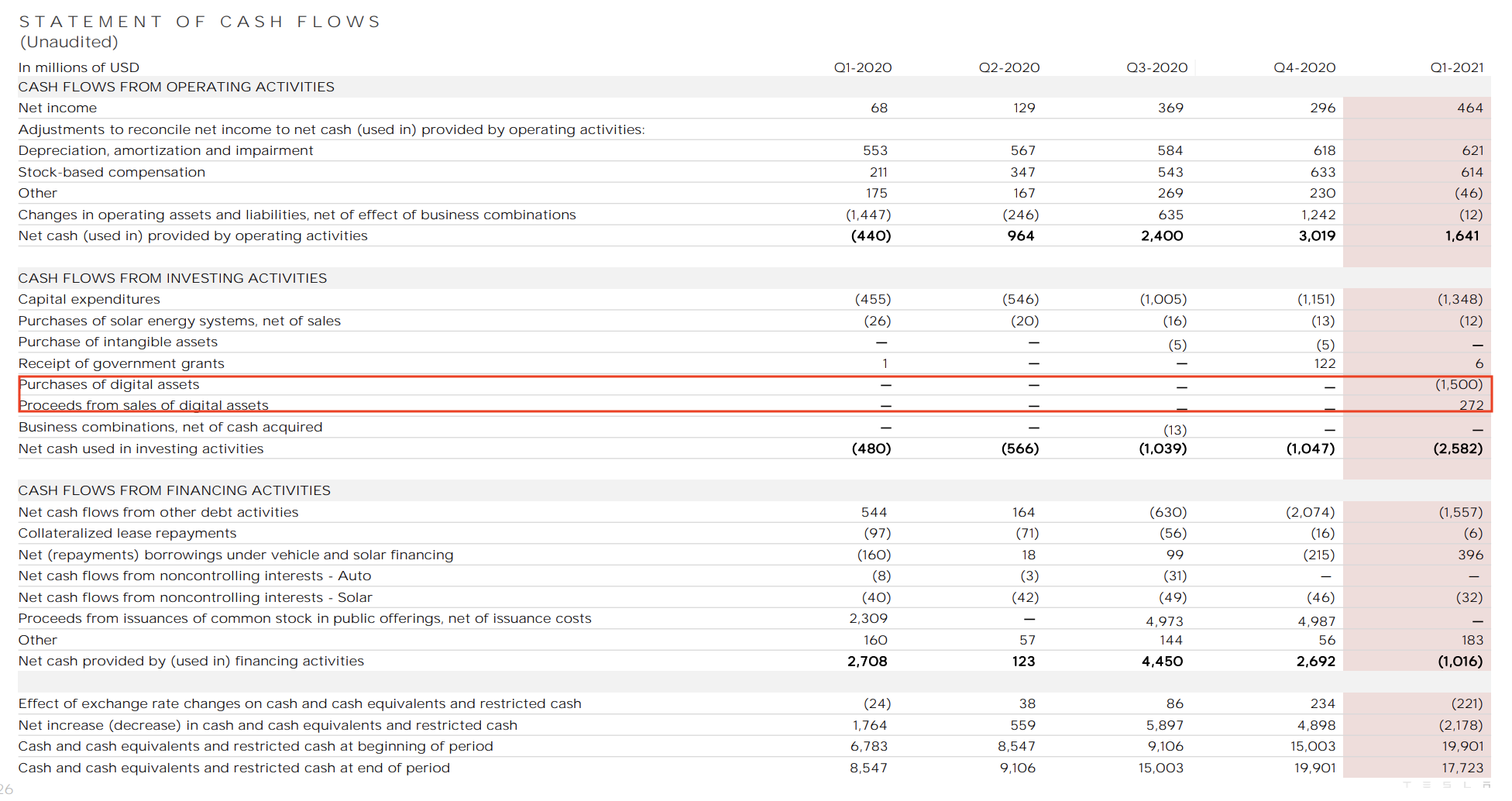
Task: Click beginning of period cash value 19,901
Action: pyautogui.click(x=1463, y=746)
